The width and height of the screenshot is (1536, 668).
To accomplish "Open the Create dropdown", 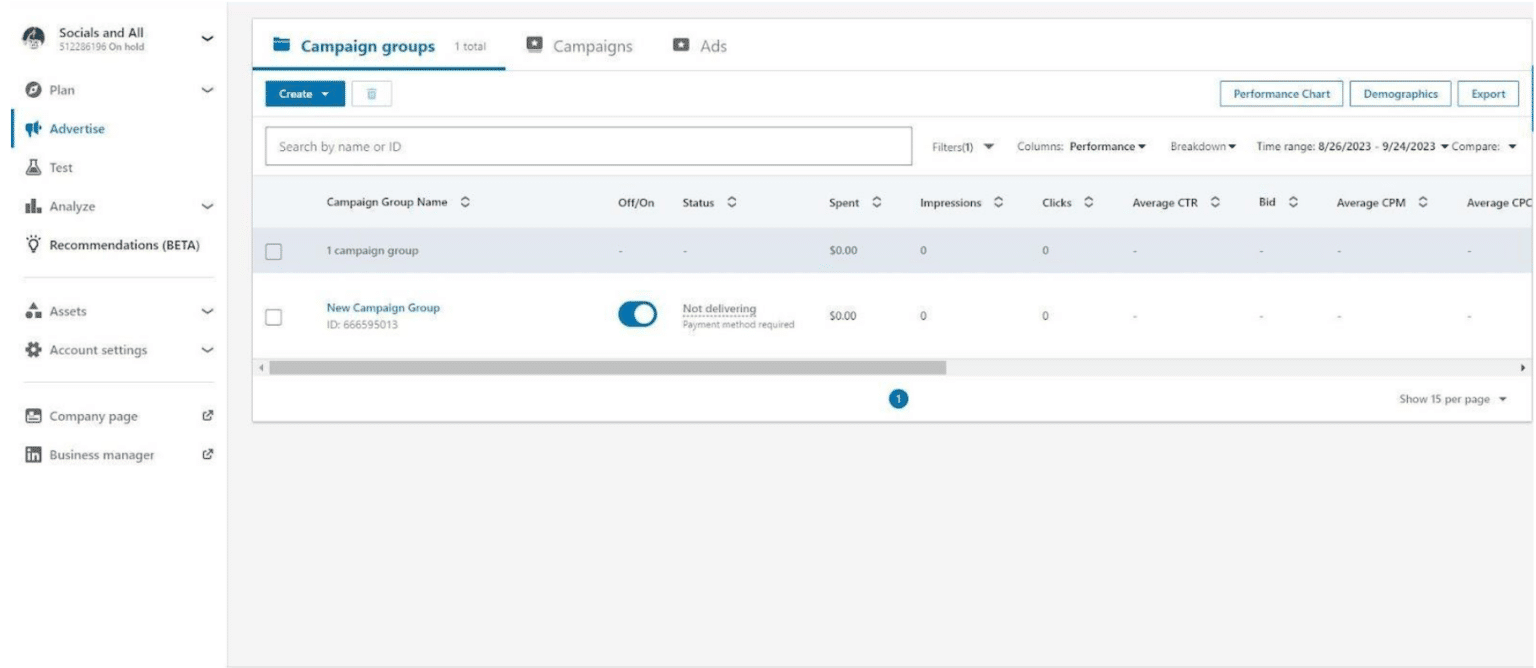I will tap(307, 92).
